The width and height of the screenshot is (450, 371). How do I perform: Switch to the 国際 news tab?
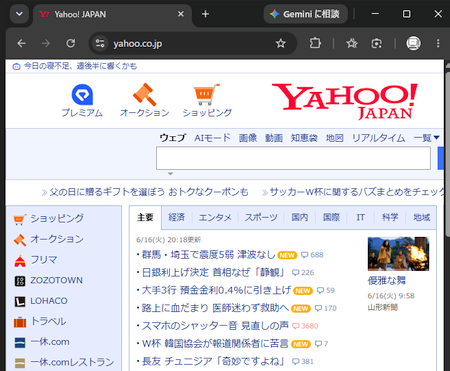[x=331, y=217]
